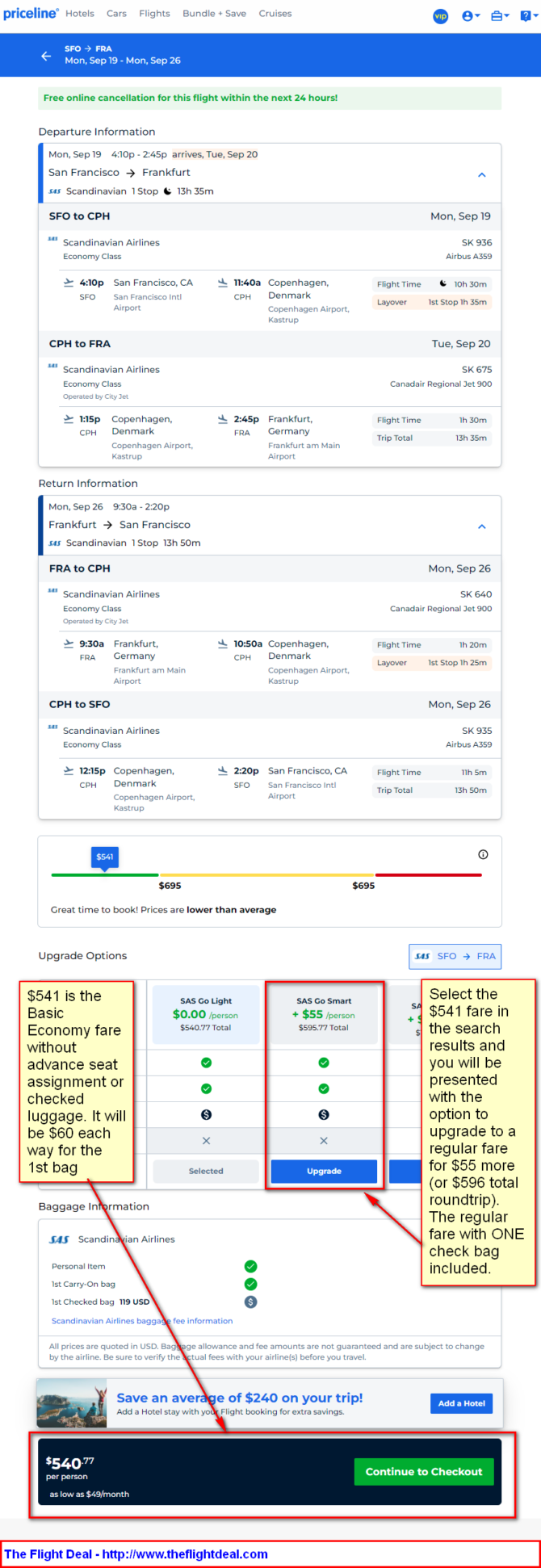Image resolution: width=541 pixels, height=1568 pixels.
Task: Open Scandinavian Airlines baggage fee information link
Action: click(x=142, y=1321)
